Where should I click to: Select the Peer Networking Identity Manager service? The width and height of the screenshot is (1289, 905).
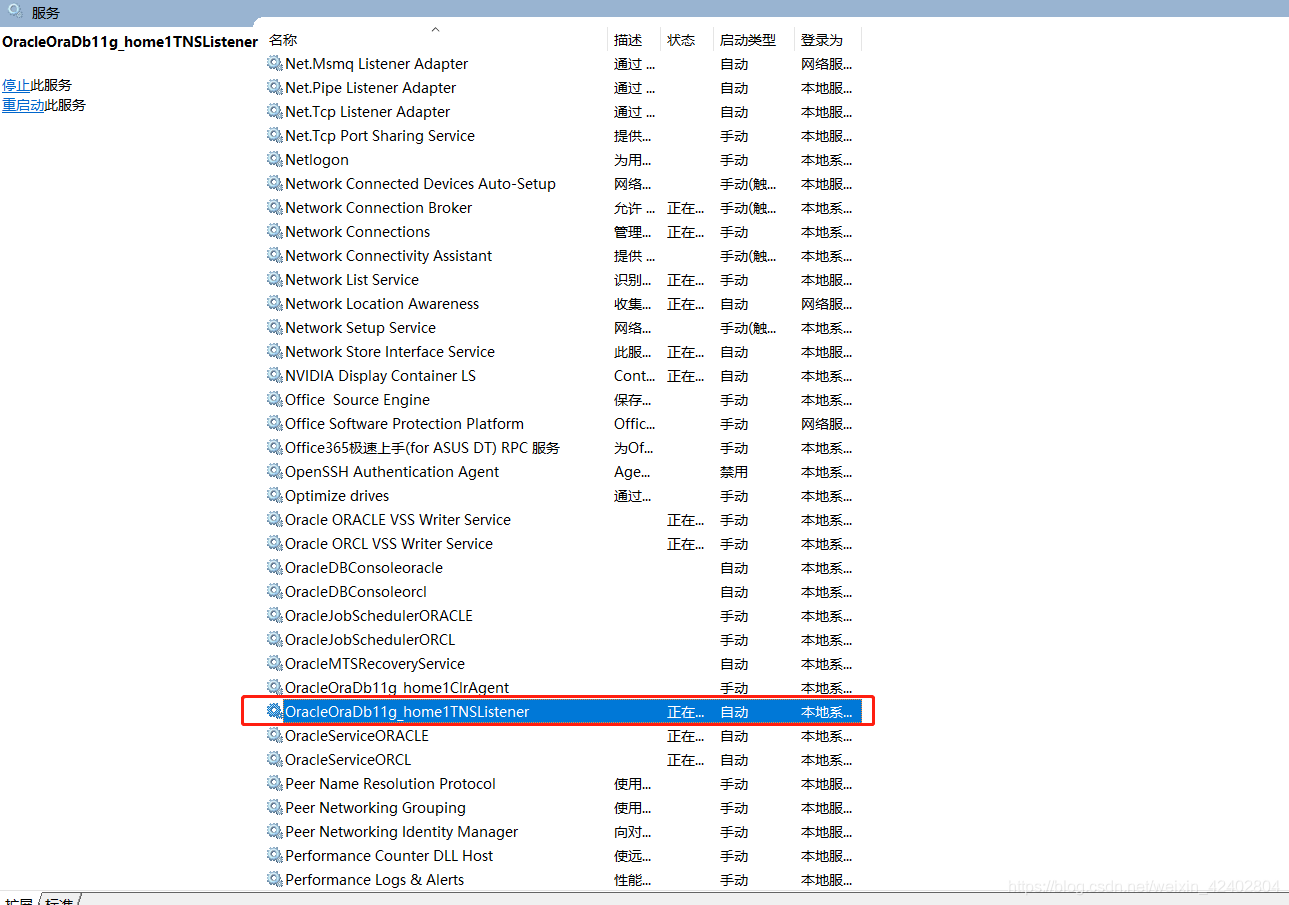(x=401, y=831)
